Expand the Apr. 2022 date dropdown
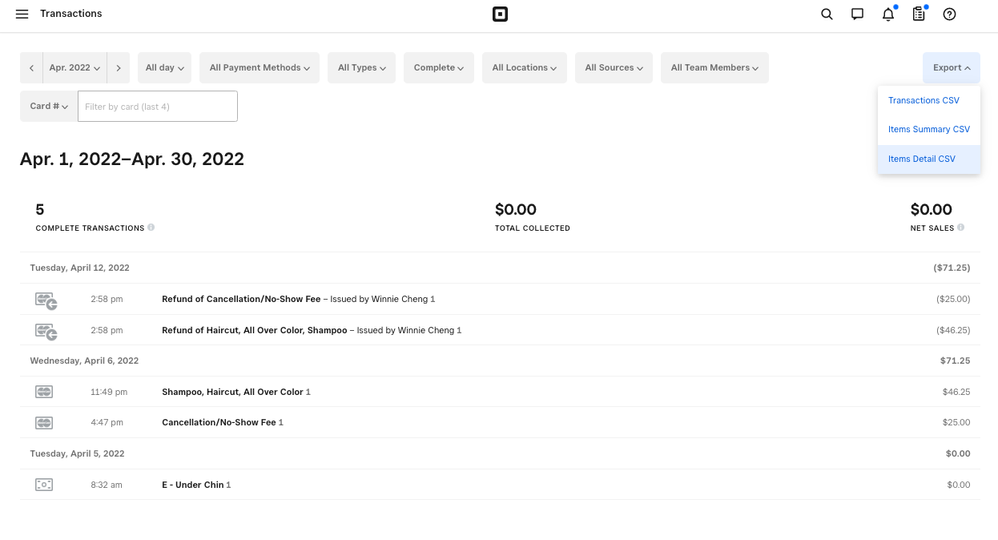998x540 pixels. [75, 68]
